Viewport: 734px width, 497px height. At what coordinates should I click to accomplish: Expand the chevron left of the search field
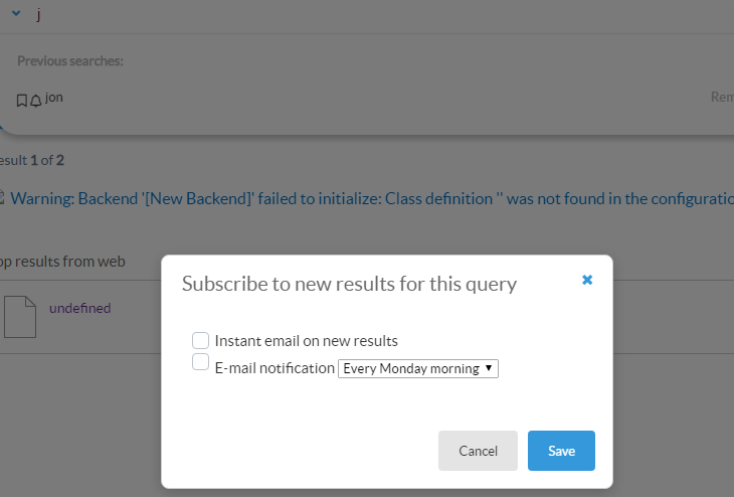point(16,16)
